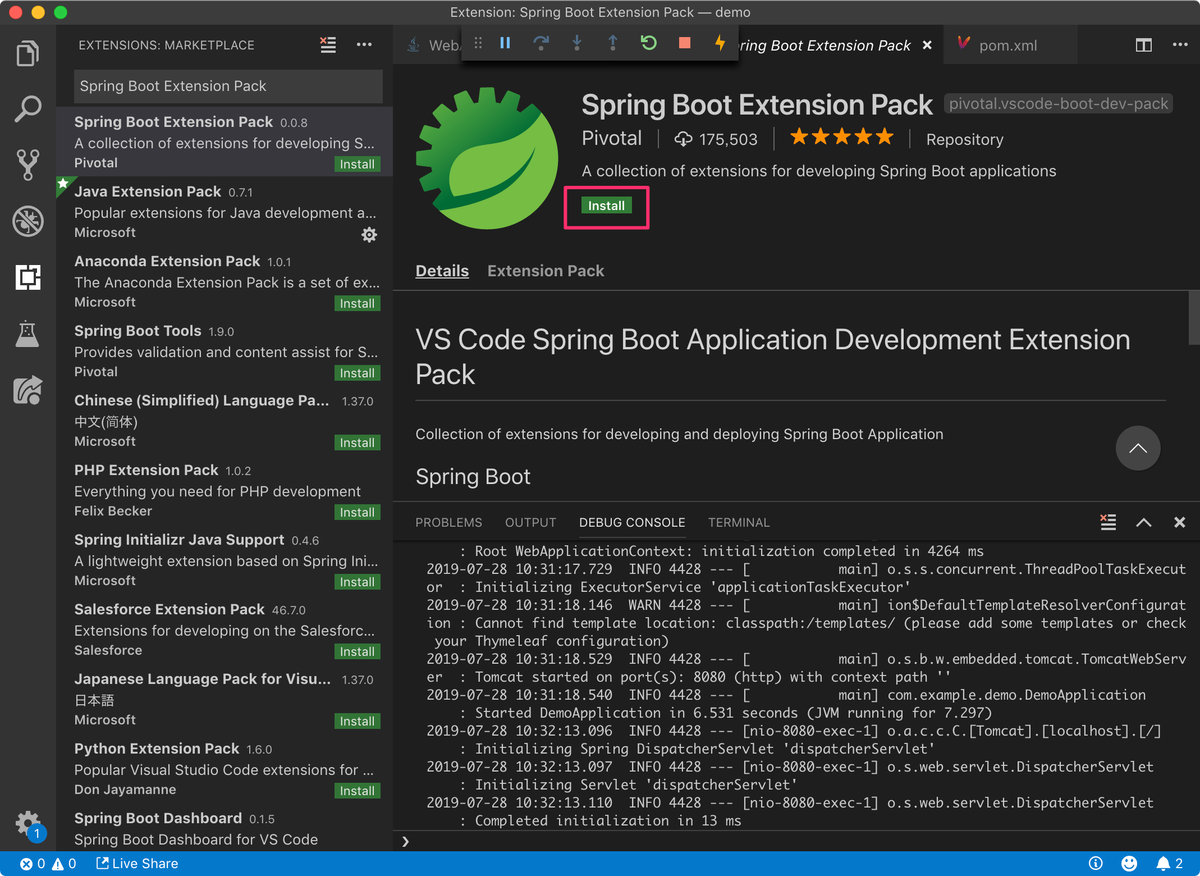Open the Explorer view in activity bar
Viewport: 1200px width, 876px height.
(28, 53)
